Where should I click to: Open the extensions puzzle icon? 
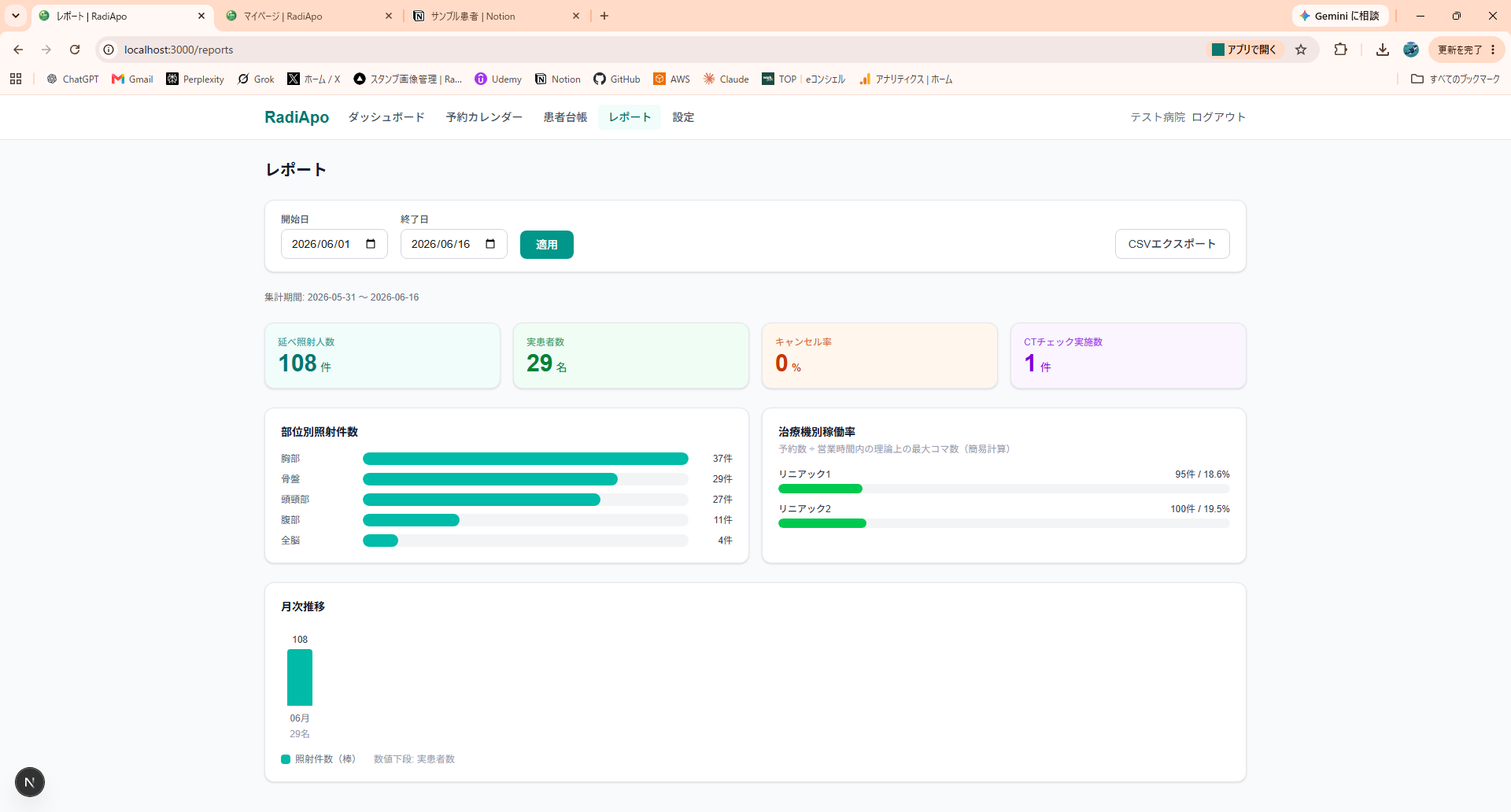[x=1341, y=50]
